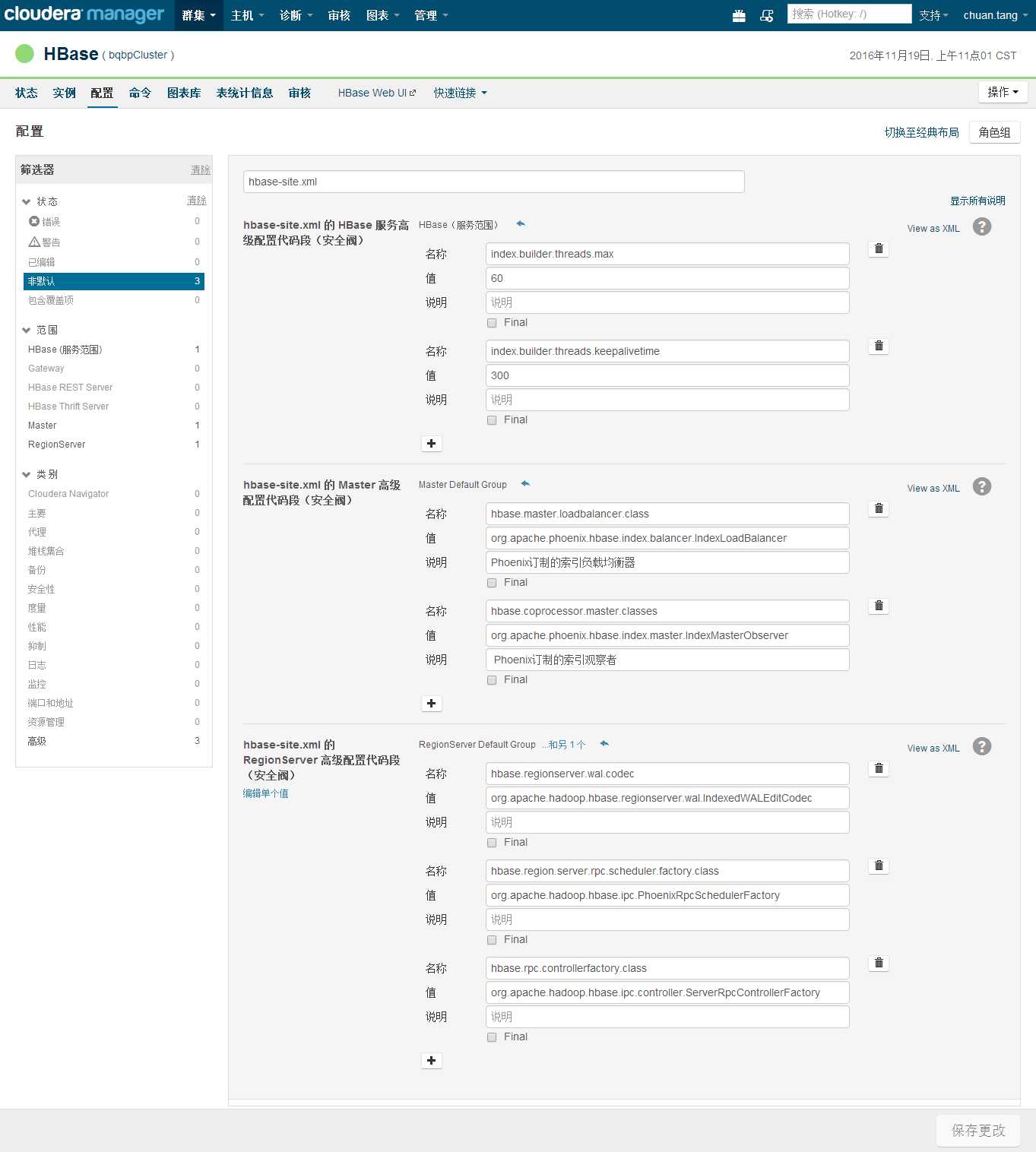Switch to the 表统计信息 tab
Viewport: 1036px width, 1152px height.
245,93
